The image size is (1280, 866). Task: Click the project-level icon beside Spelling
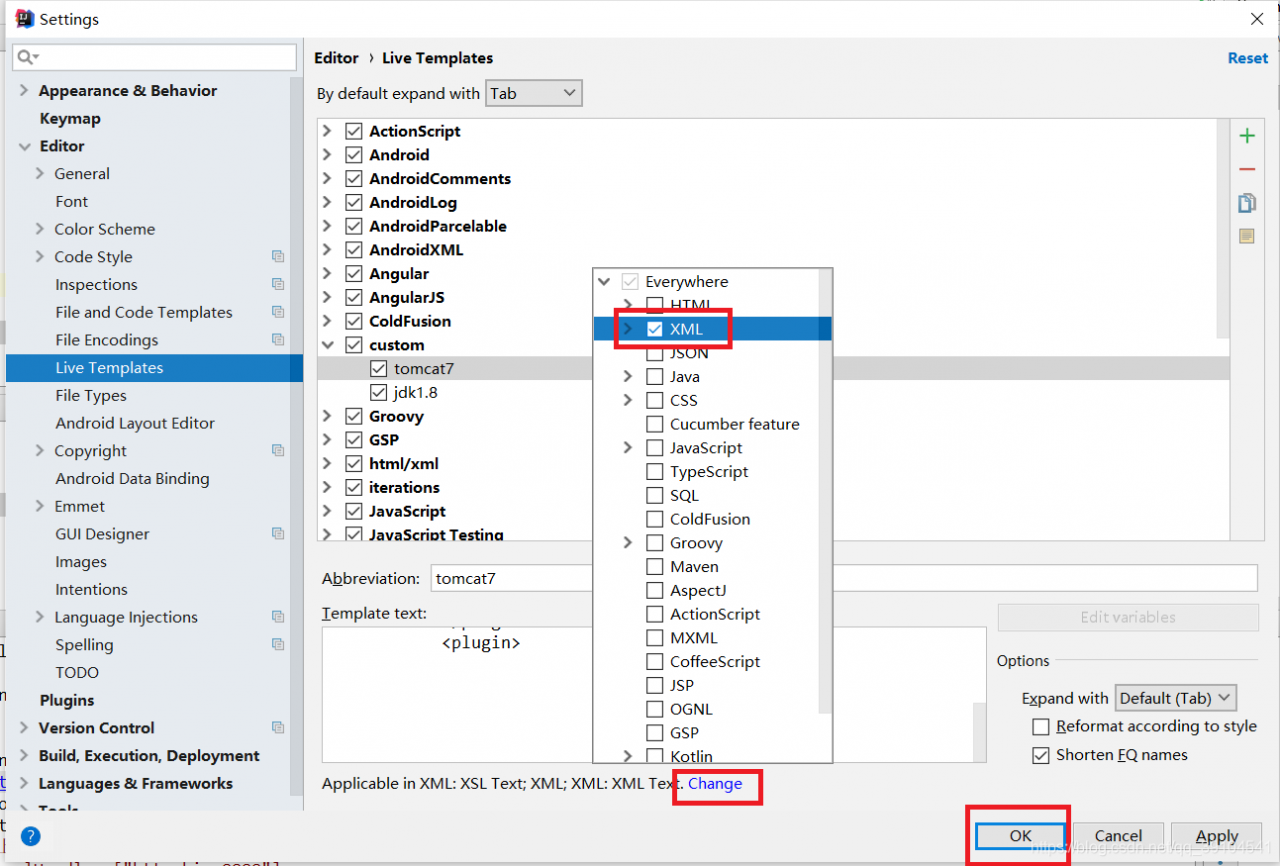click(x=278, y=645)
